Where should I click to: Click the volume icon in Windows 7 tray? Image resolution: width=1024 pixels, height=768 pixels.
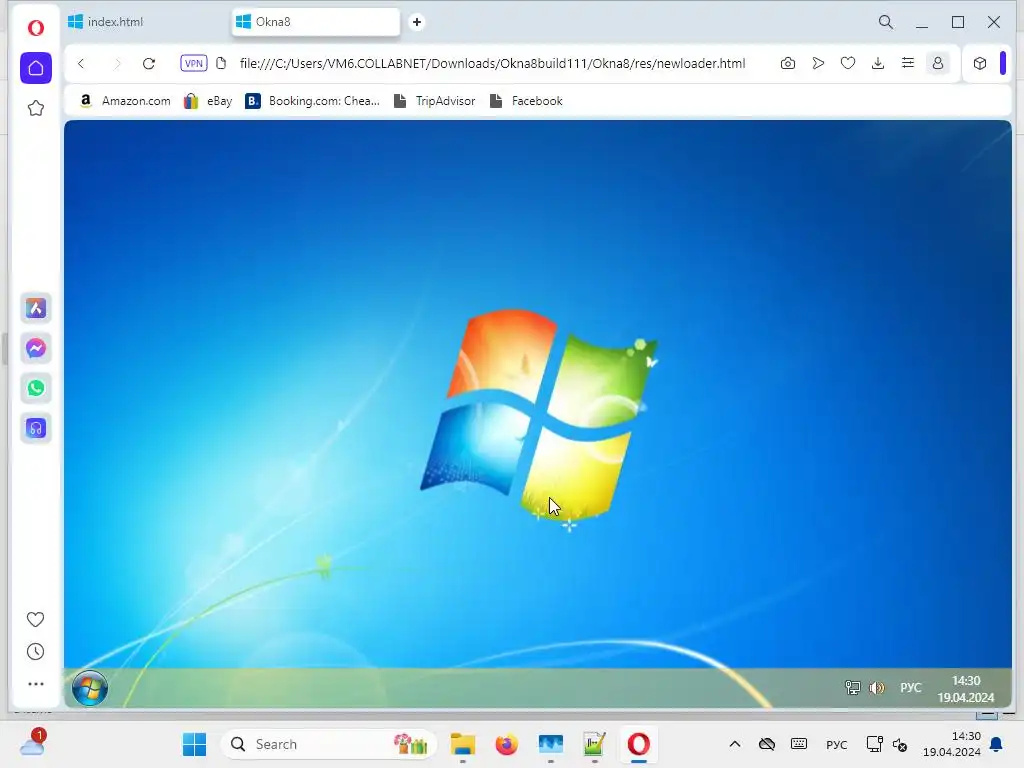coord(876,688)
